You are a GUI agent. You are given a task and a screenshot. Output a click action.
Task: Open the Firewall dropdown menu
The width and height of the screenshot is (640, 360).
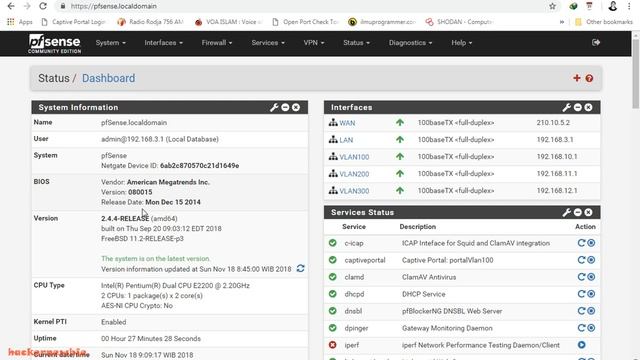pos(217,43)
